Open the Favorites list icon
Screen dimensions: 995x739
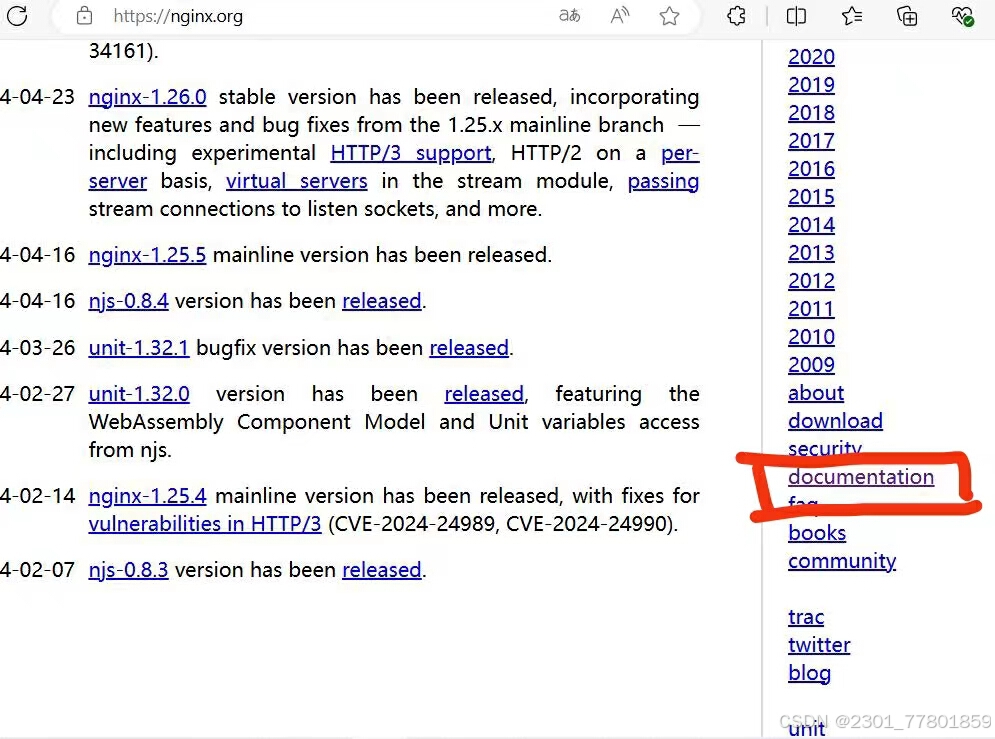pos(852,15)
